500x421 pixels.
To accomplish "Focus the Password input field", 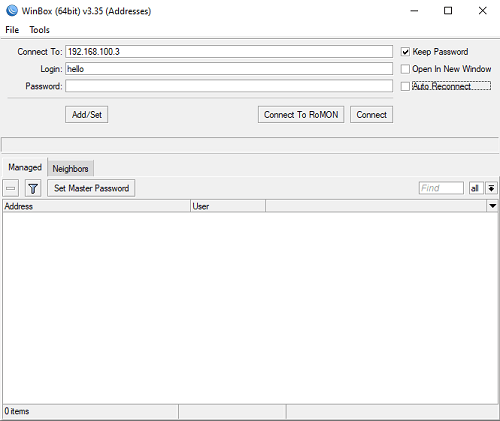I will point(229,86).
